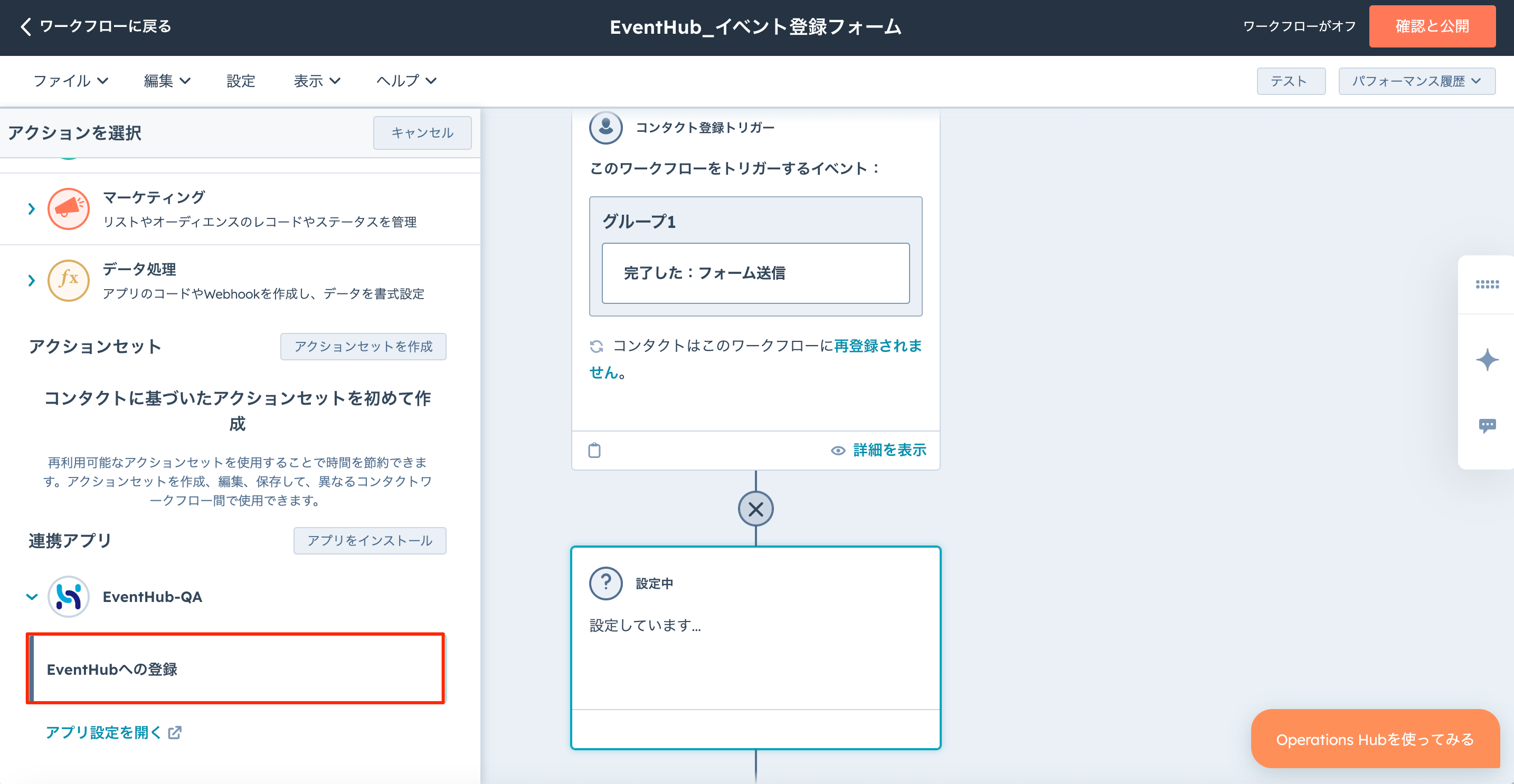Click ワークフローに戻る link text
This screenshot has height=784, width=1514.
click(x=106, y=26)
